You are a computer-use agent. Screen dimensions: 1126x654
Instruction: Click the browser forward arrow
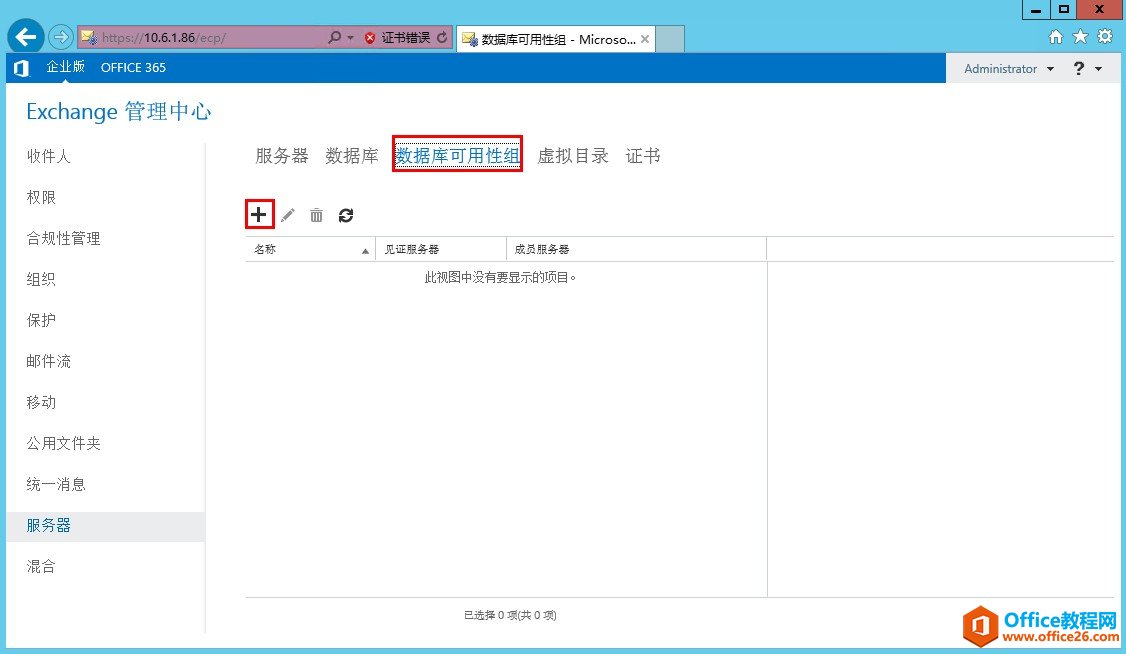pos(61,37)
